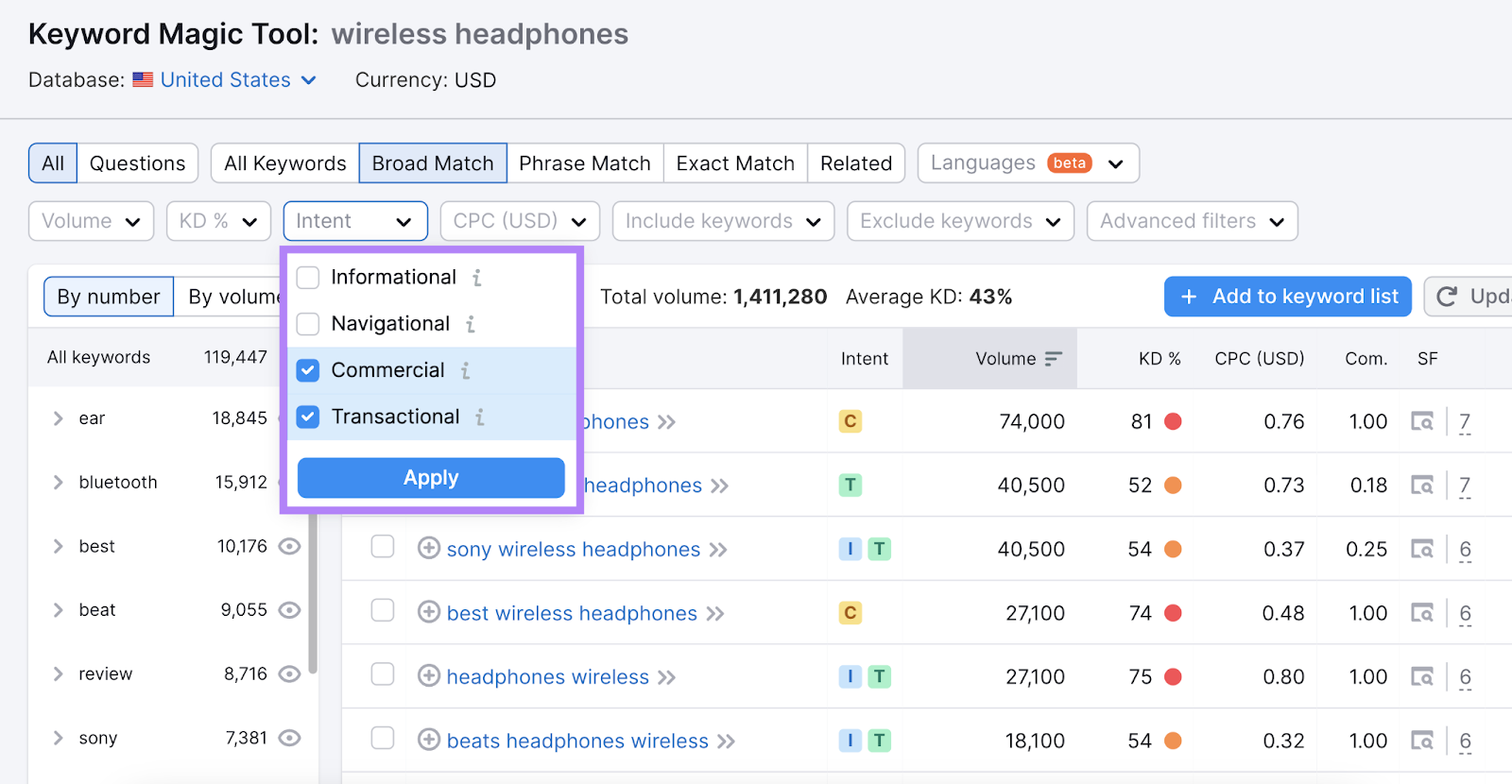
Task: Expand the best keyword group
Action: pyautogui.click(x=58, y=546)
